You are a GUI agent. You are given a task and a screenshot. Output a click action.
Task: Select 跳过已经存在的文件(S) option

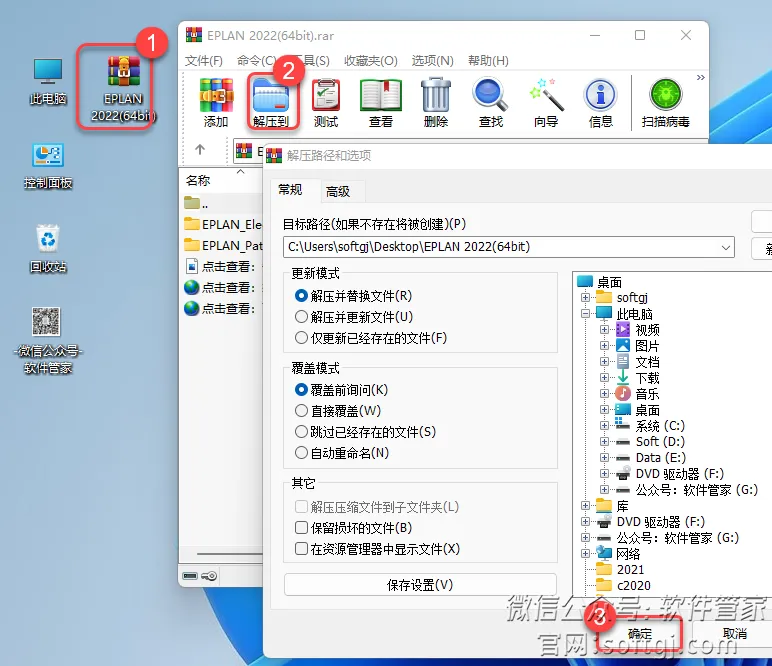pos(301,432)
